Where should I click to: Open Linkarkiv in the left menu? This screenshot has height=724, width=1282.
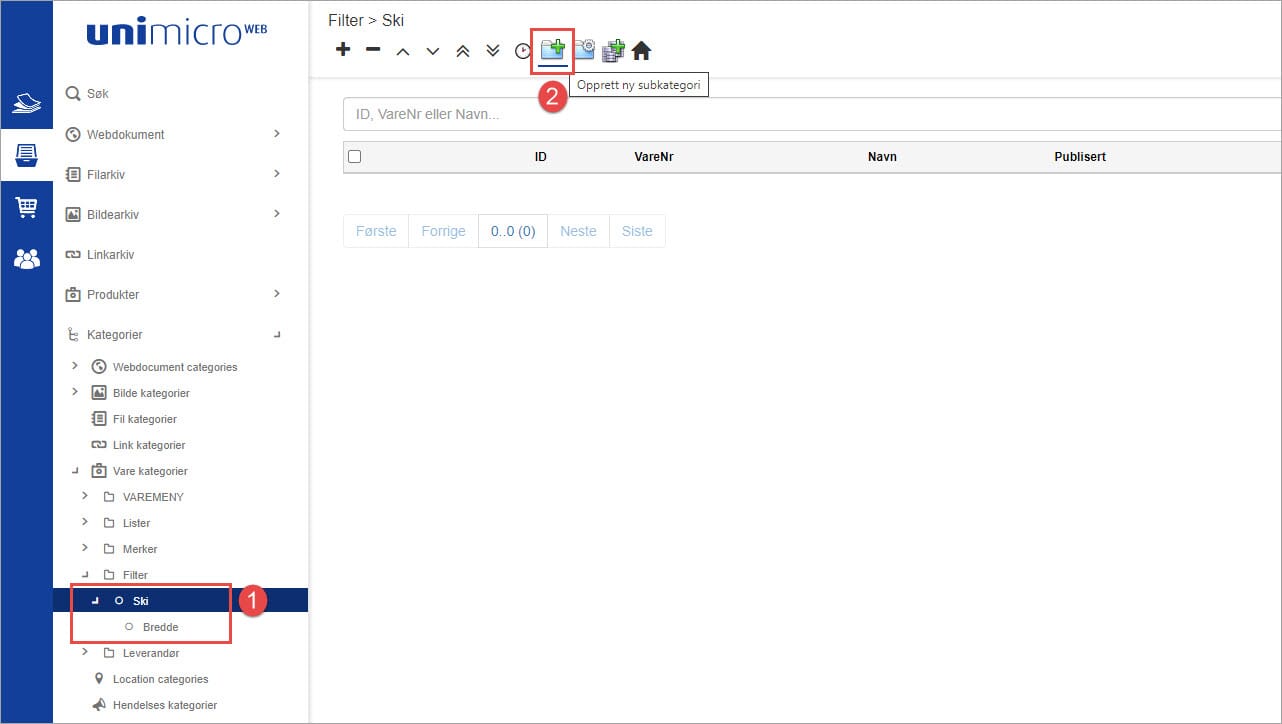(x=110, y=255)
